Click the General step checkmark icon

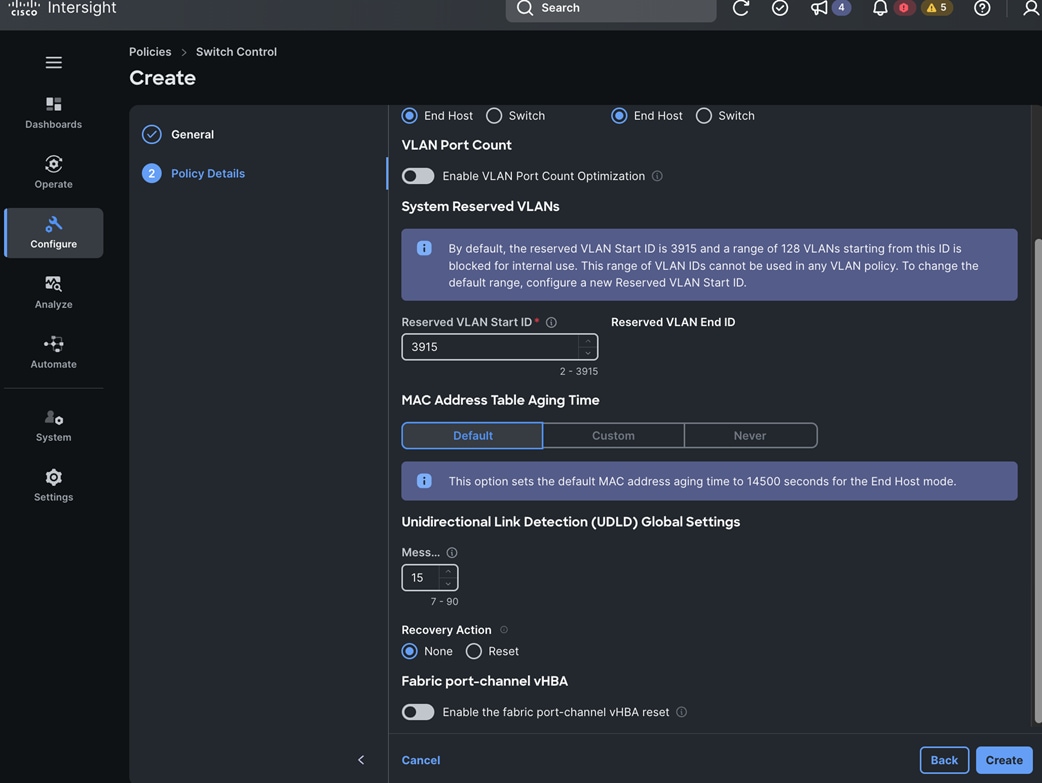(x=152, y=134)
